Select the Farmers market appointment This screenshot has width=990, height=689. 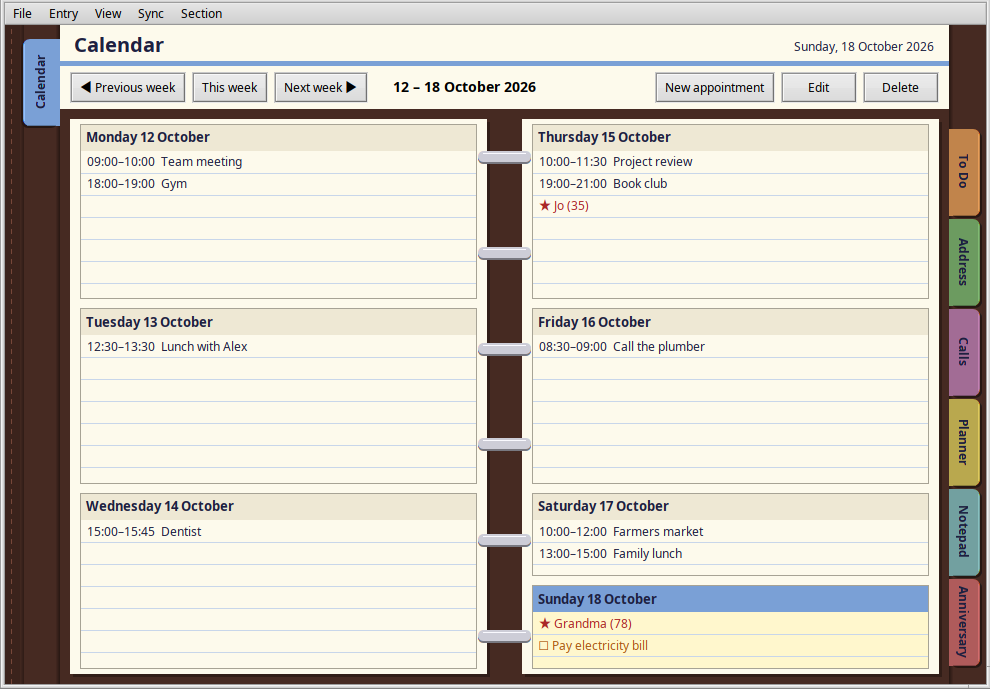pos(731,532)
